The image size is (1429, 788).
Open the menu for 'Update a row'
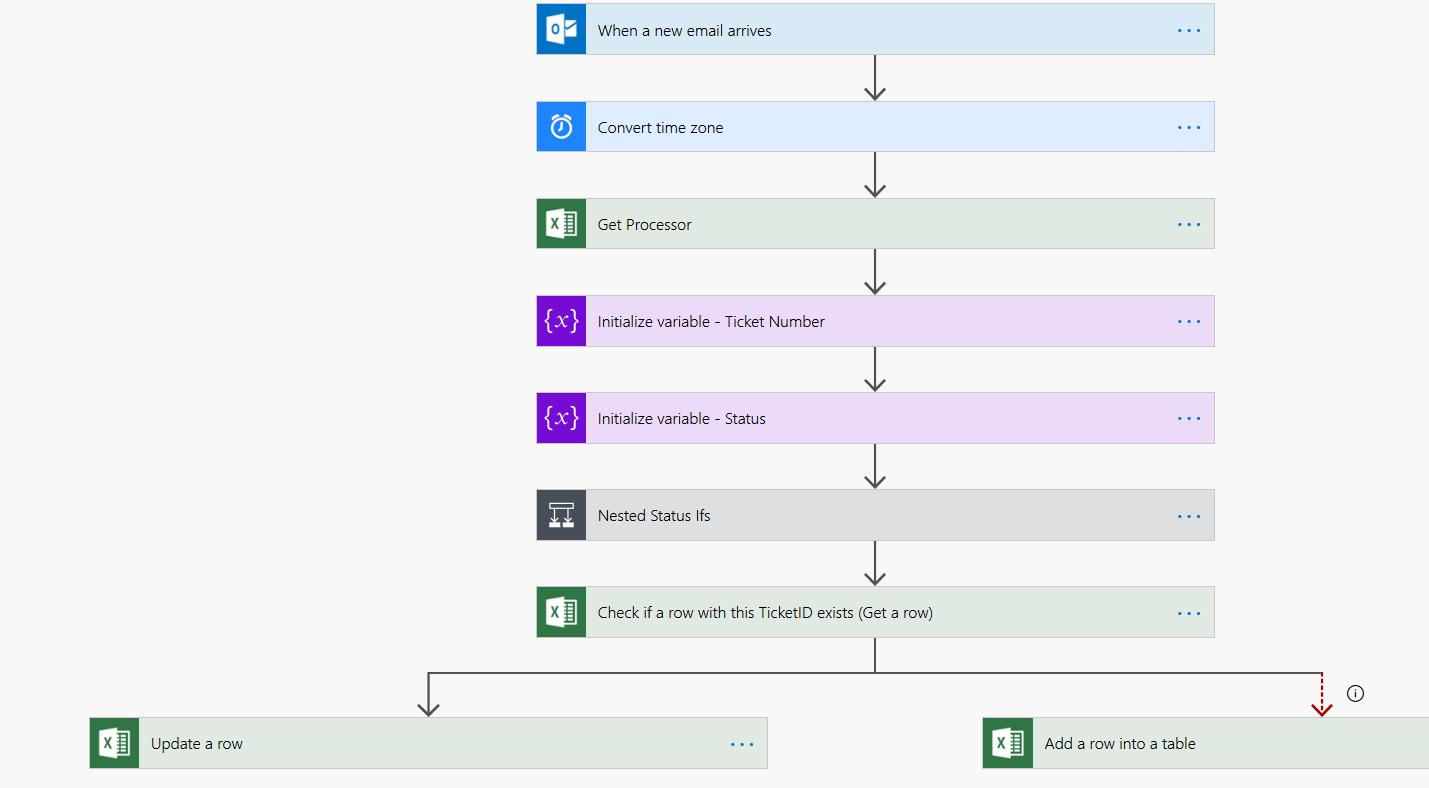click(x=742, y=742)
